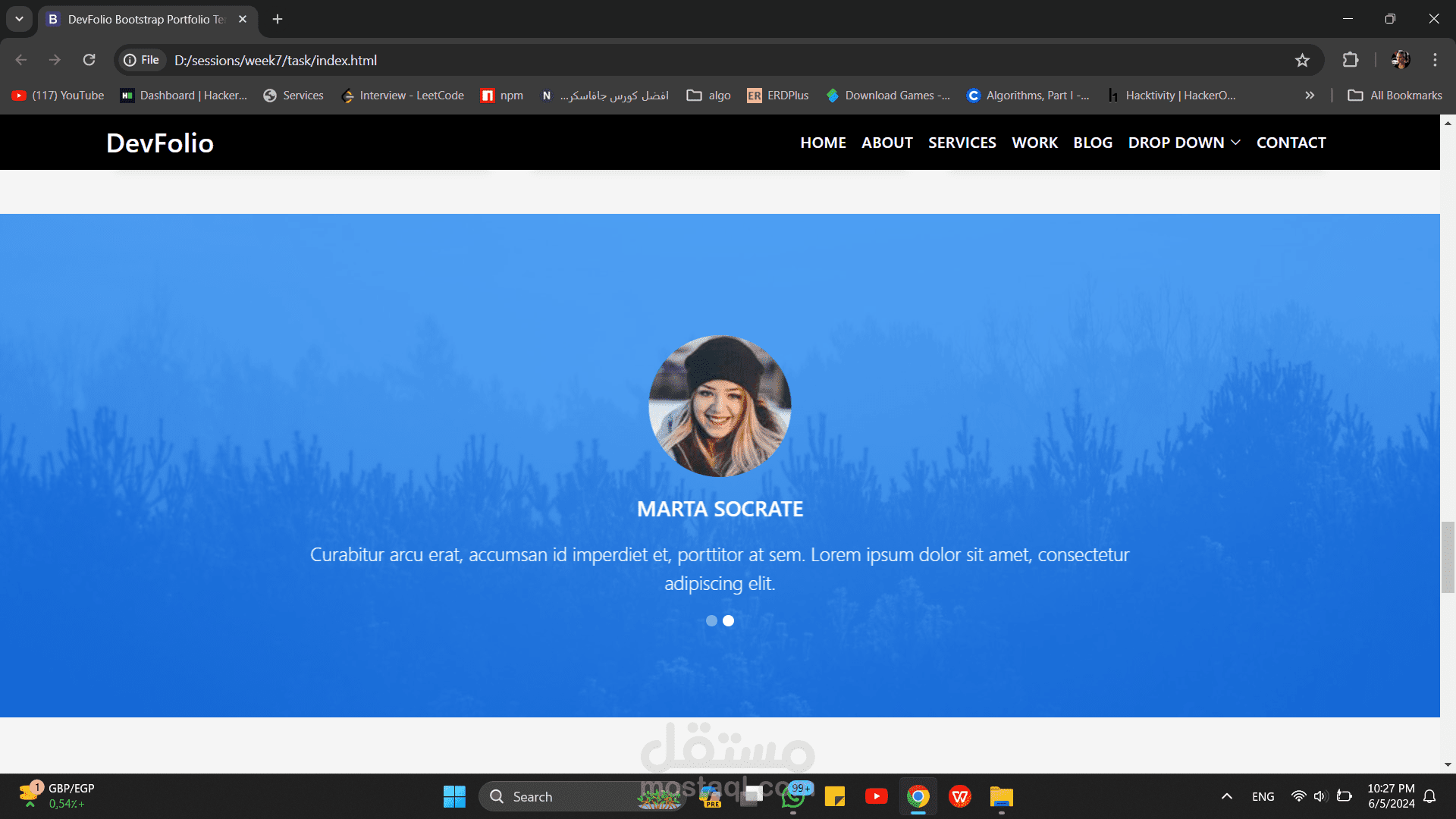
Task: Open the DROP DOWN nav menu
Action: pos(1184,143)
